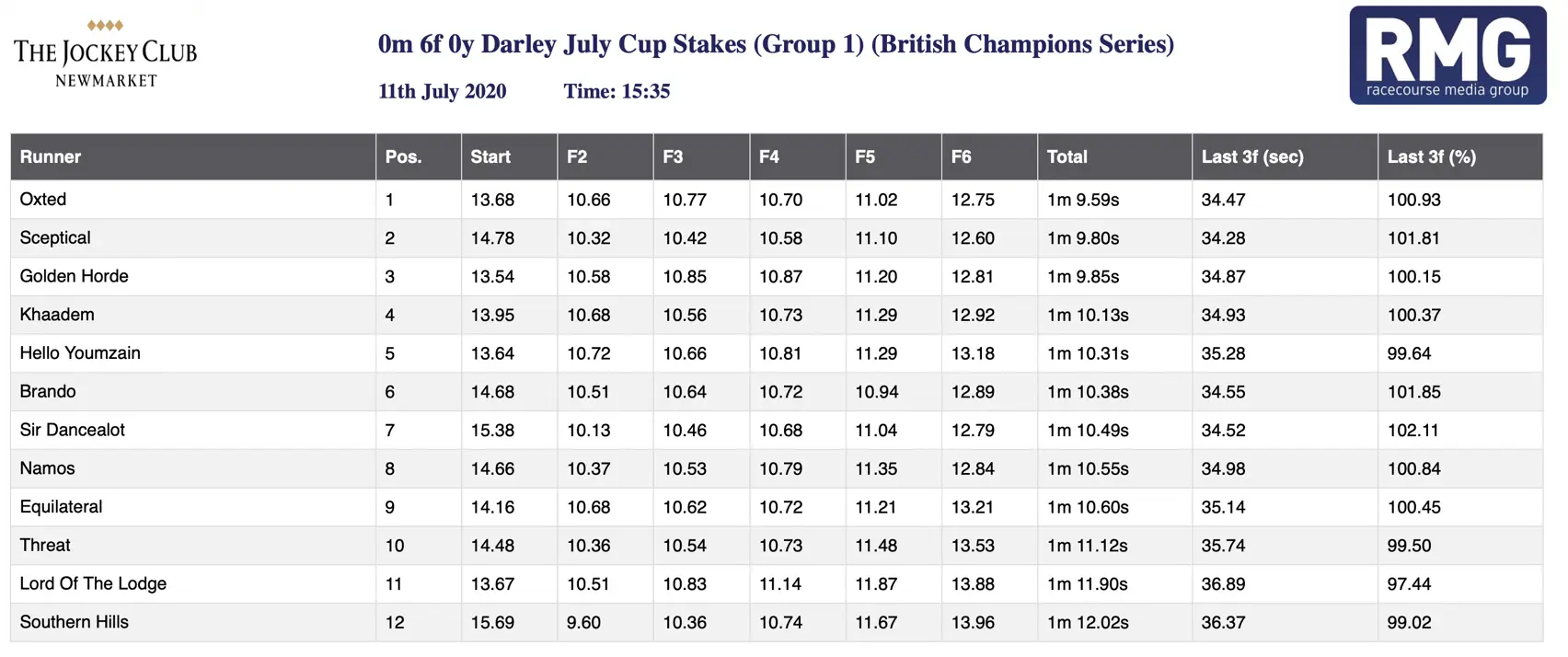This screenshot has width=1568, height=657.
Task: Click the RMG racecourse media group logo
Action: [1447, 55]
